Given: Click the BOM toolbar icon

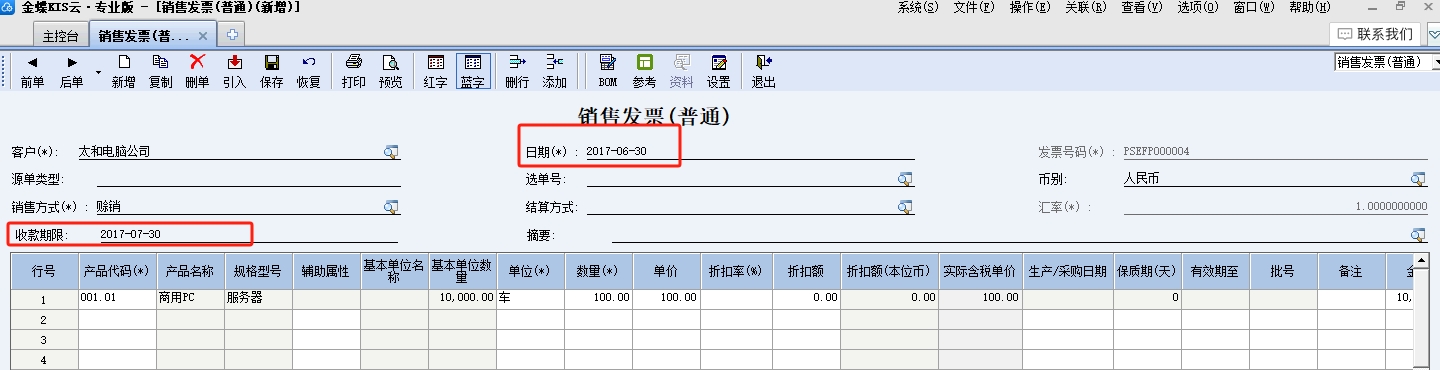Looking at the screenshot, I should pyautogui.click(x=608, y=71).
